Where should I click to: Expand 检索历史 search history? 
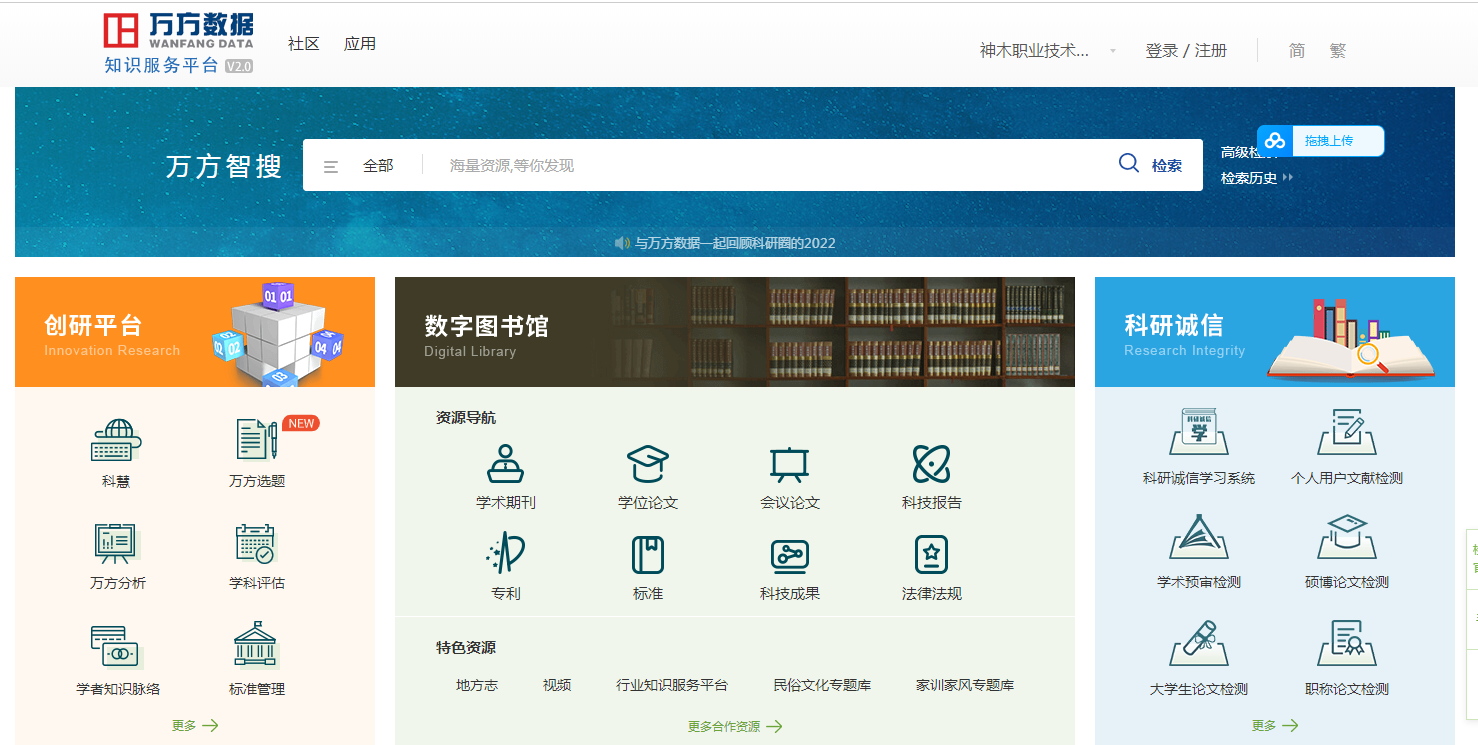(1256, 178)
